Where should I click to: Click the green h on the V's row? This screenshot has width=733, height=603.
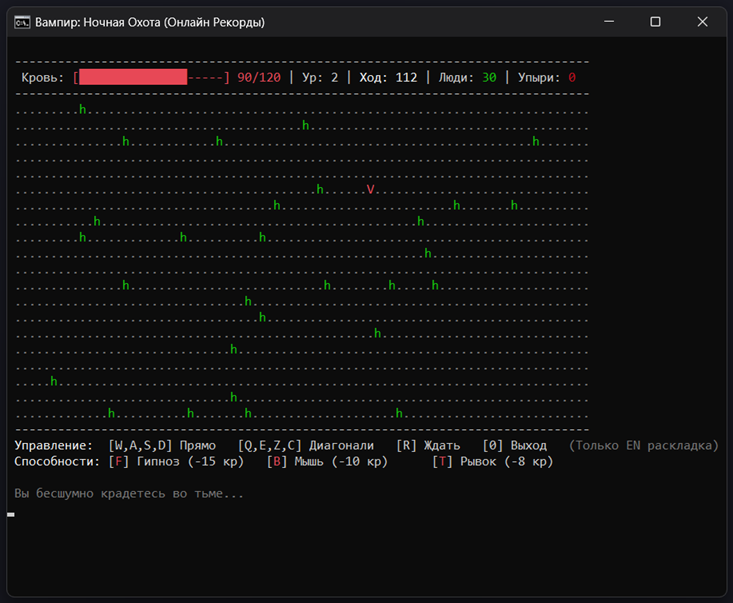320,189
